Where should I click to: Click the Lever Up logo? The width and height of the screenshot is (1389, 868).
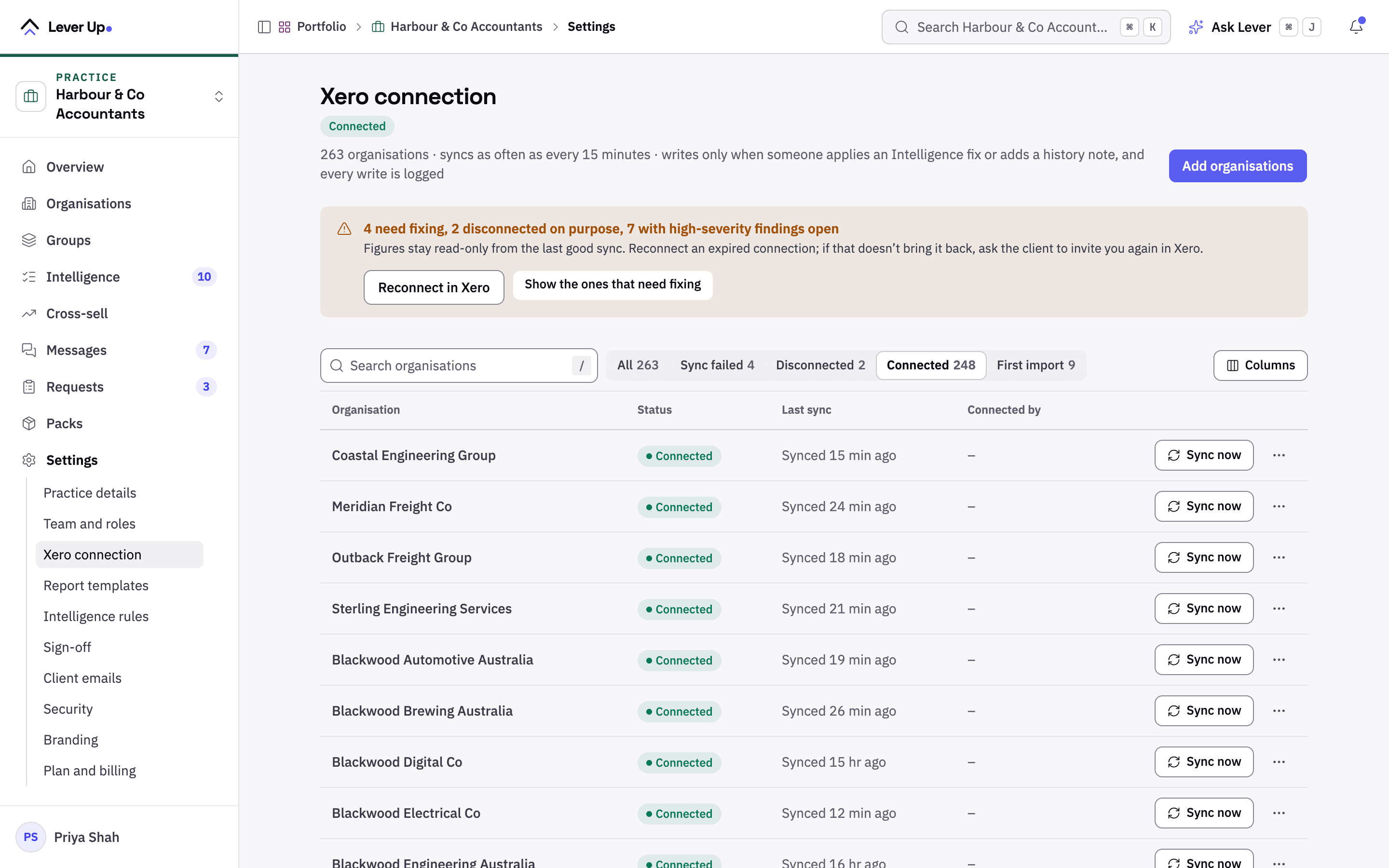coord(66,27)
